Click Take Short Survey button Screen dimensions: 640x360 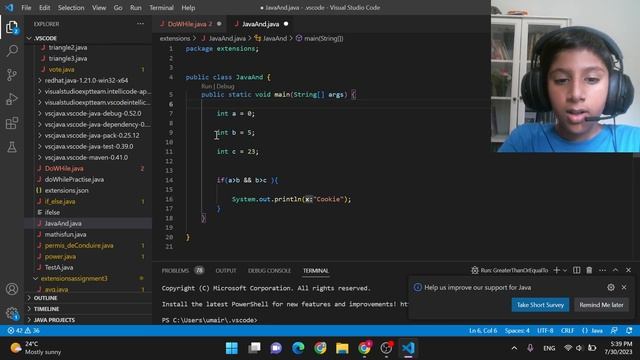coord(540,305)
